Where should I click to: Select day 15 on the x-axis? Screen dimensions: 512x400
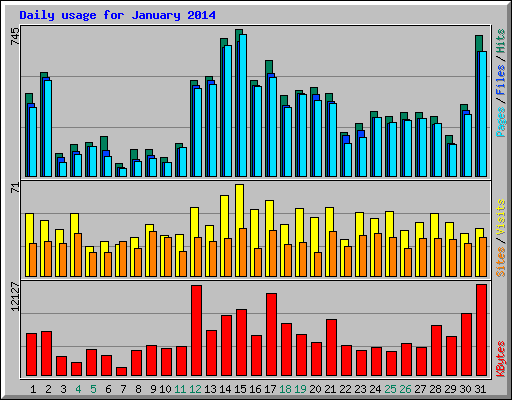tap(240, 389)
